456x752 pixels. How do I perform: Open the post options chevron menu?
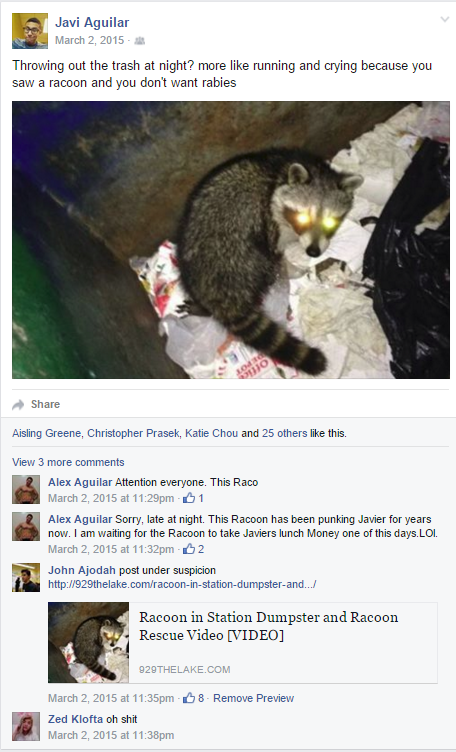(x=445, y=20)
